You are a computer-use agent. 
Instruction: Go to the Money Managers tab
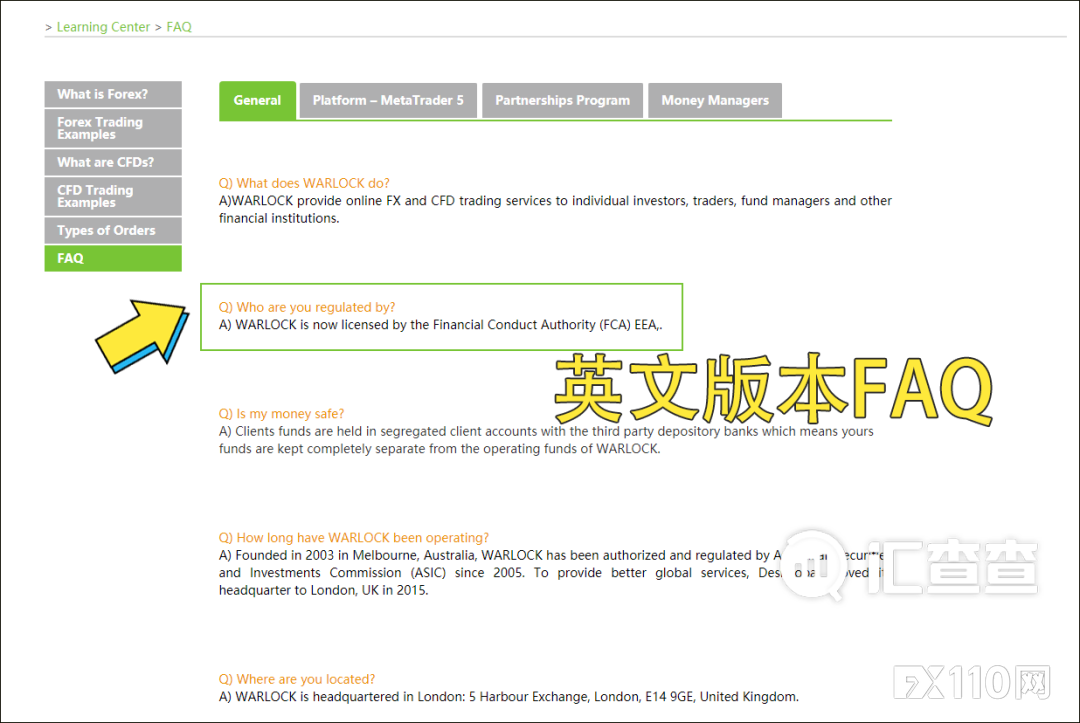715,101
